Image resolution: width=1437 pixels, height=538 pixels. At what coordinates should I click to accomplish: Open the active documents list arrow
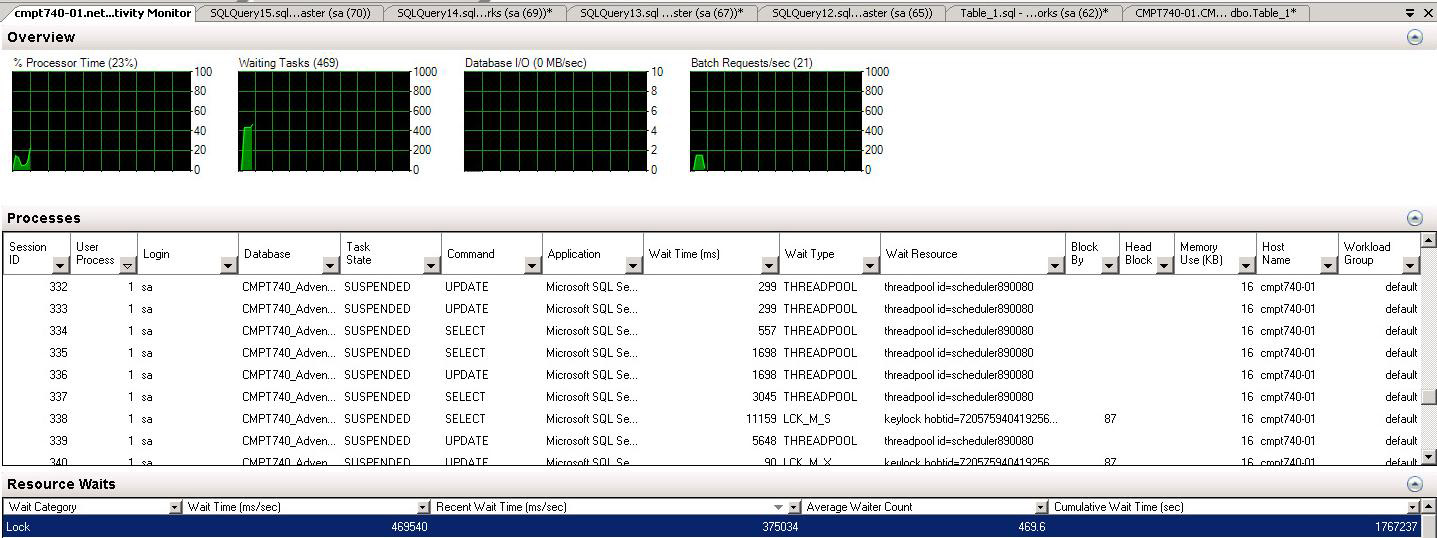click(1410, 13)
